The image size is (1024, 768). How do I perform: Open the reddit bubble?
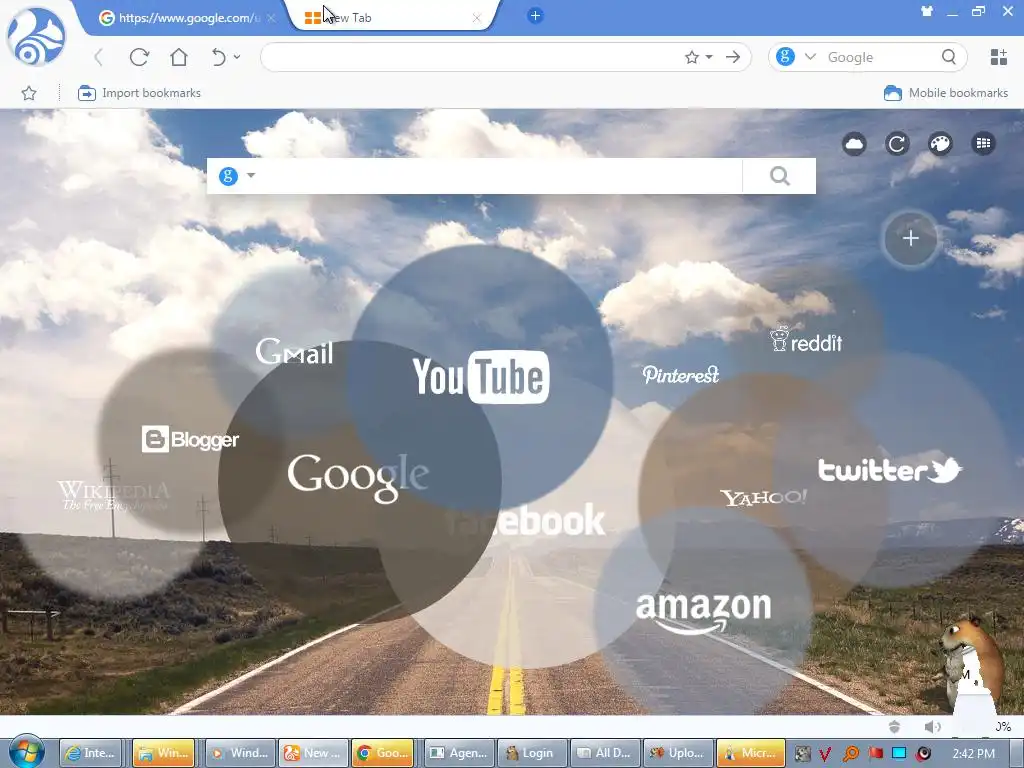point(806,340)
